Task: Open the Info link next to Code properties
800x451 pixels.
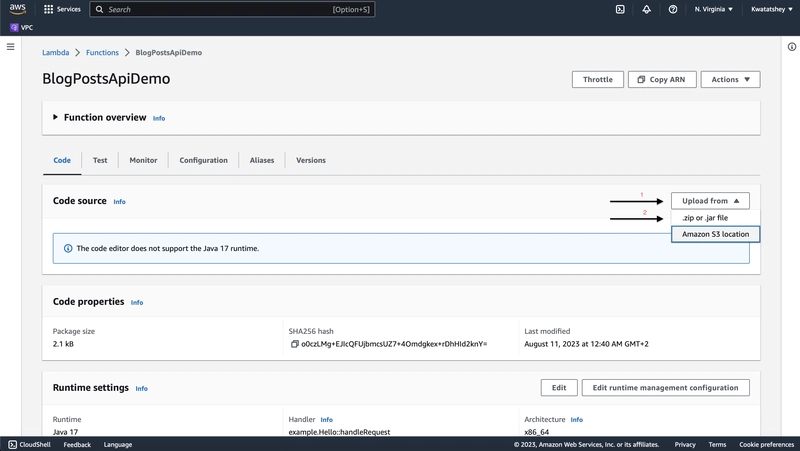Action: point(137,303)
